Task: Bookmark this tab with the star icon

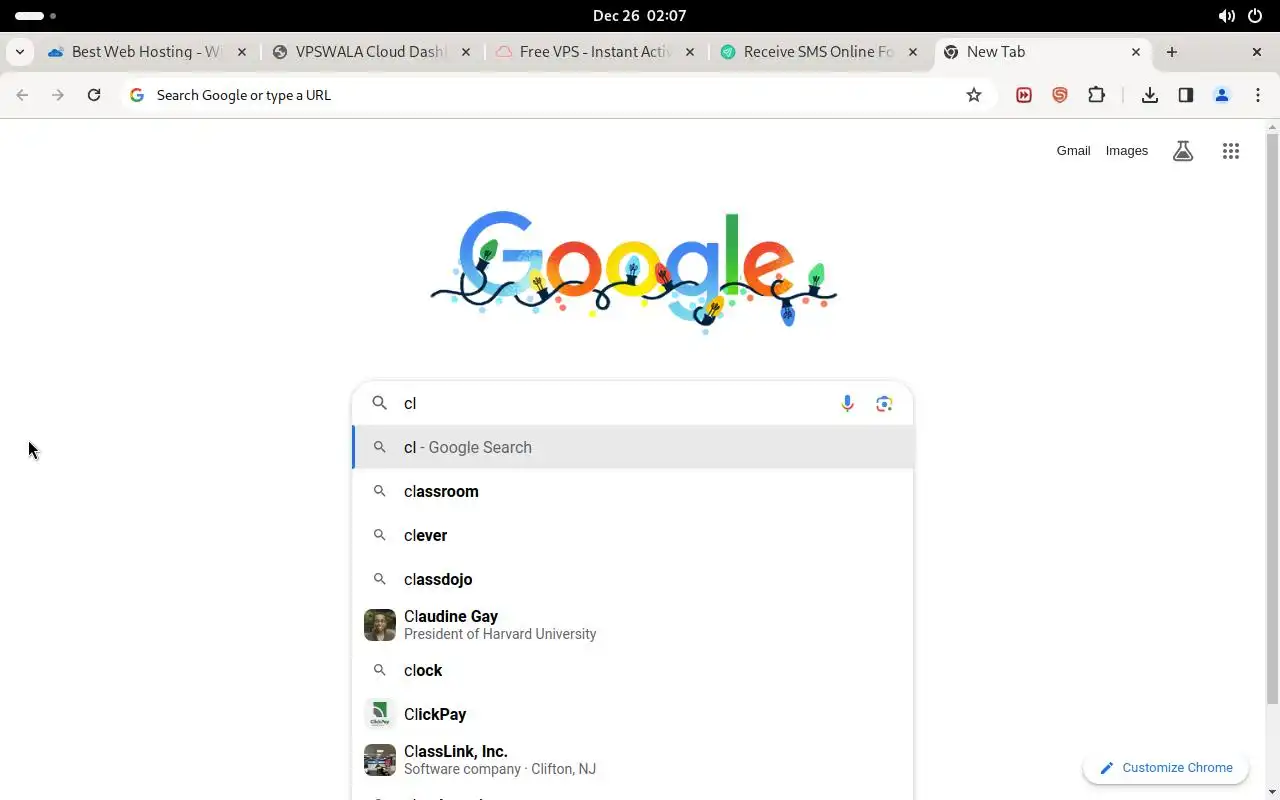Action: tap(974, 95)
